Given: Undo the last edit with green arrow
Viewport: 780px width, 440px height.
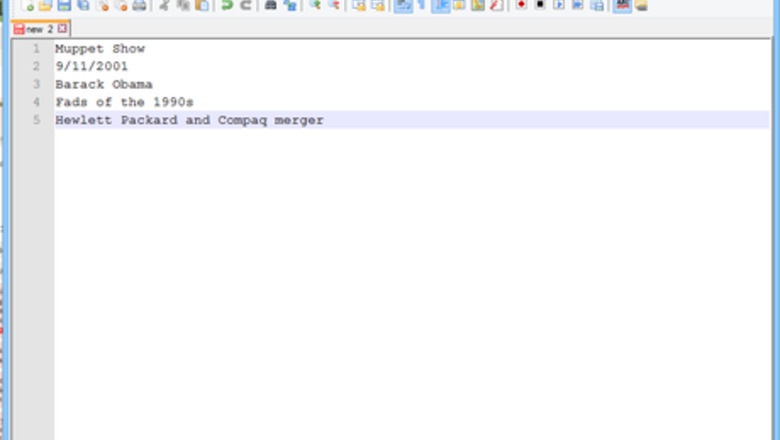Looking at the screenshot, I should tap(227, 5).
